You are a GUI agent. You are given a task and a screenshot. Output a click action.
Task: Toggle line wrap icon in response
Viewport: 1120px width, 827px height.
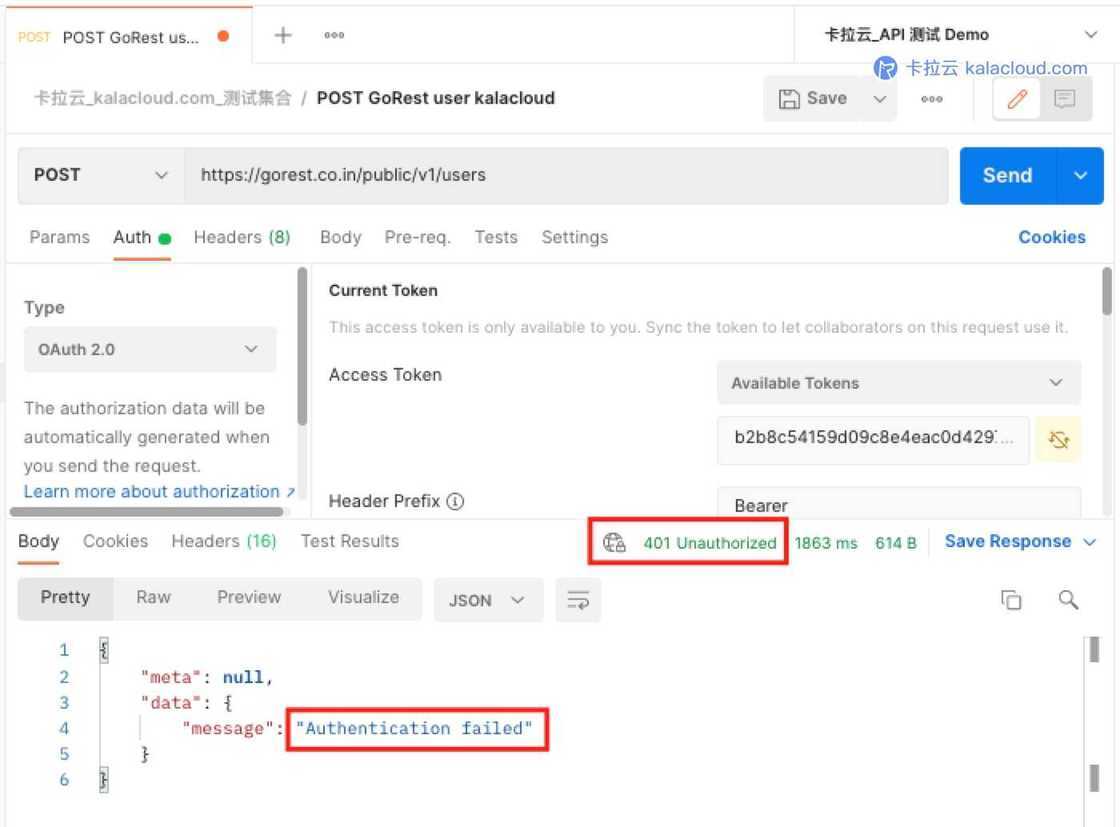point(578,600)
